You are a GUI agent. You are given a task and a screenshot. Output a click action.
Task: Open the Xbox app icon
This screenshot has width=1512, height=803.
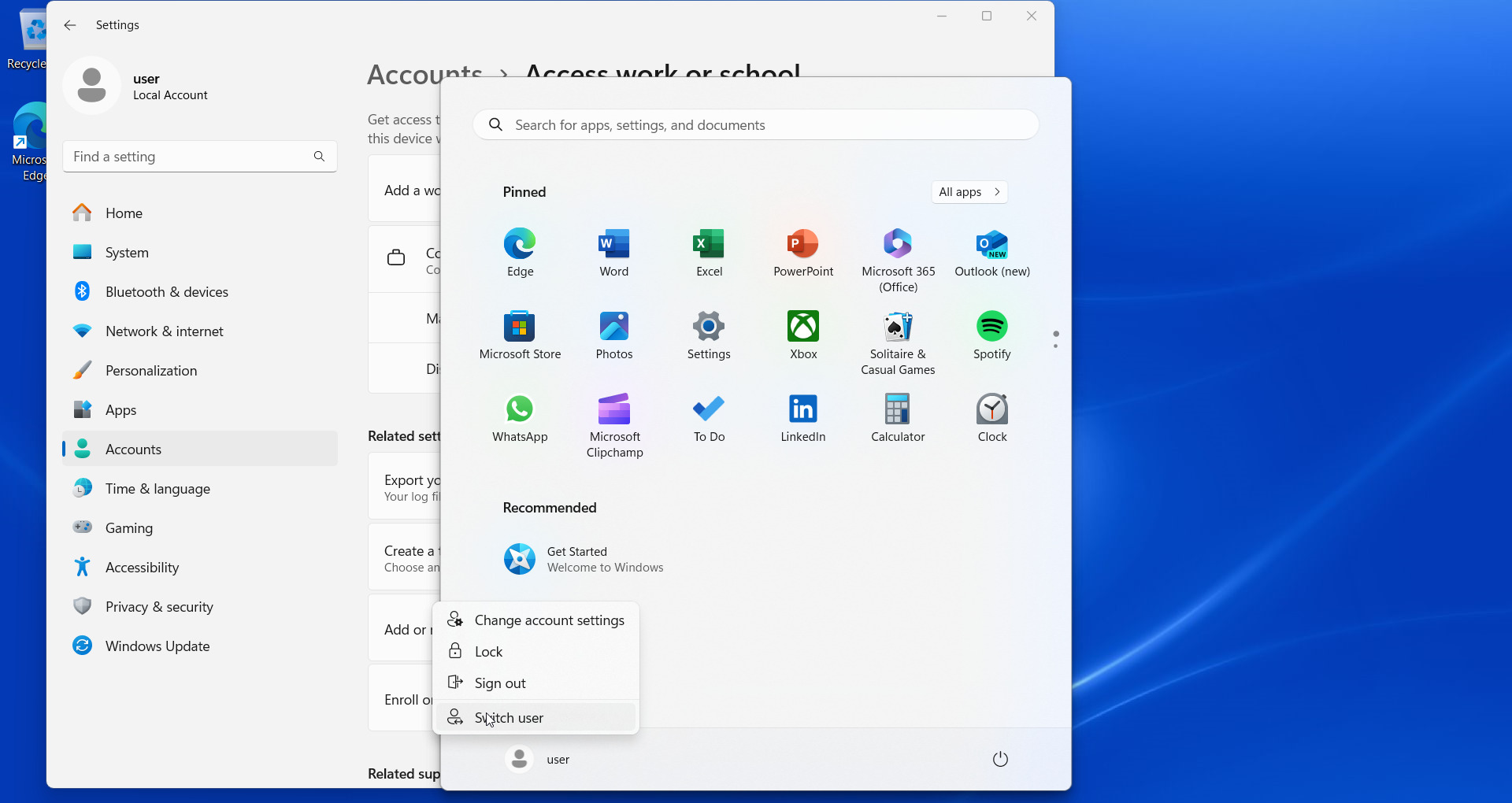pos(802,335)
